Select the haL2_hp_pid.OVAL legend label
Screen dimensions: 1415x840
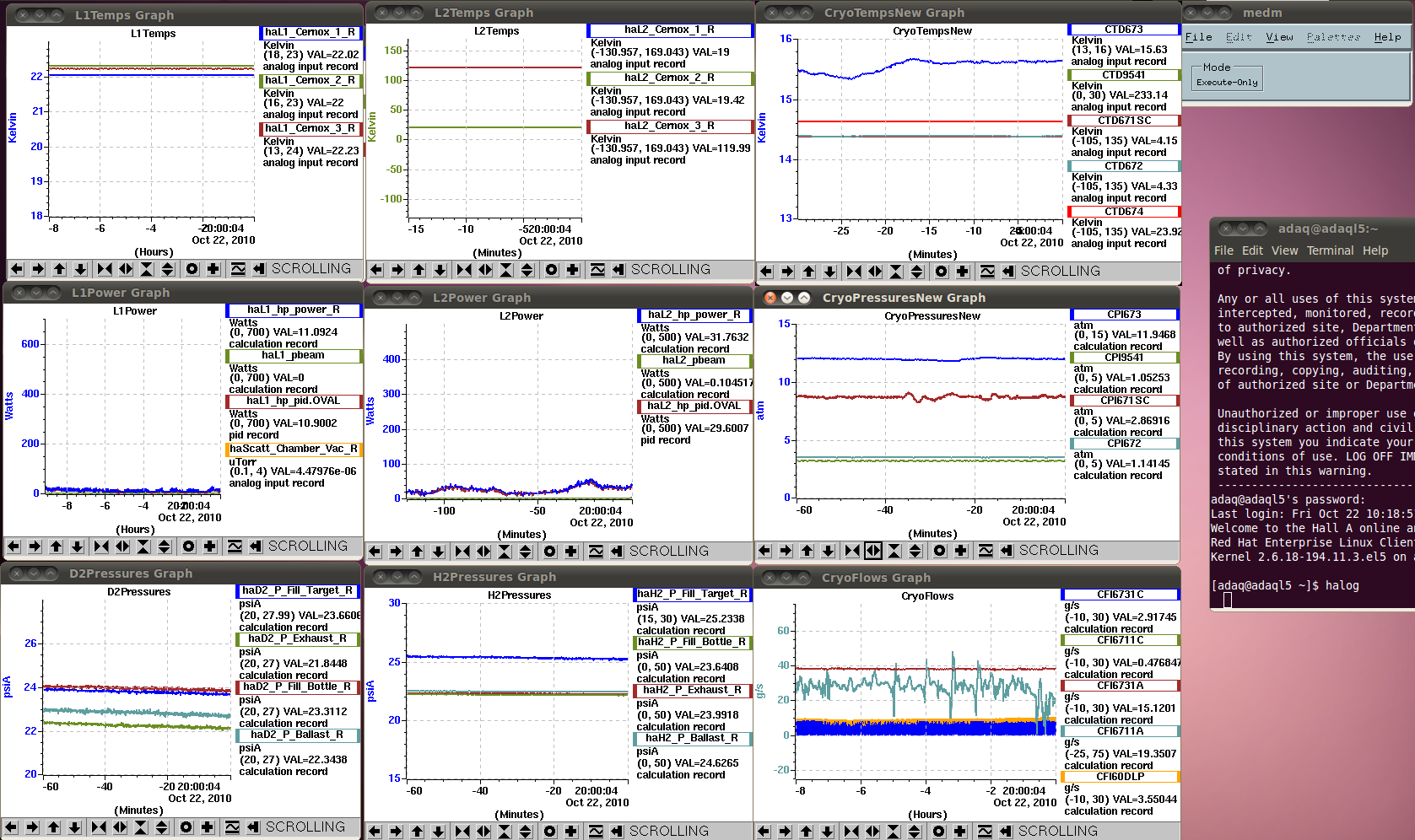point(694,407)
